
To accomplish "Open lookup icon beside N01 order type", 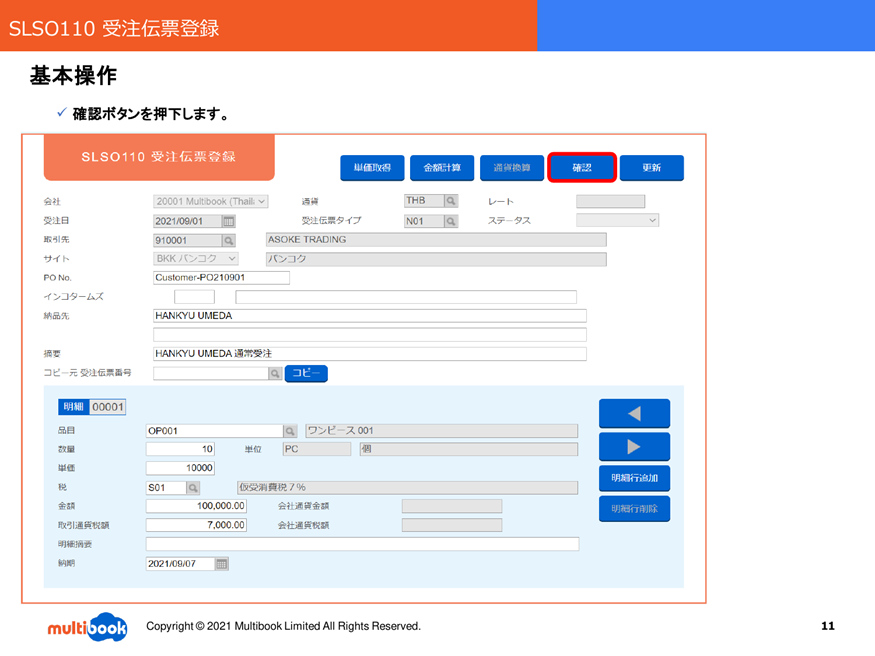I will click(x=451, y=221).
